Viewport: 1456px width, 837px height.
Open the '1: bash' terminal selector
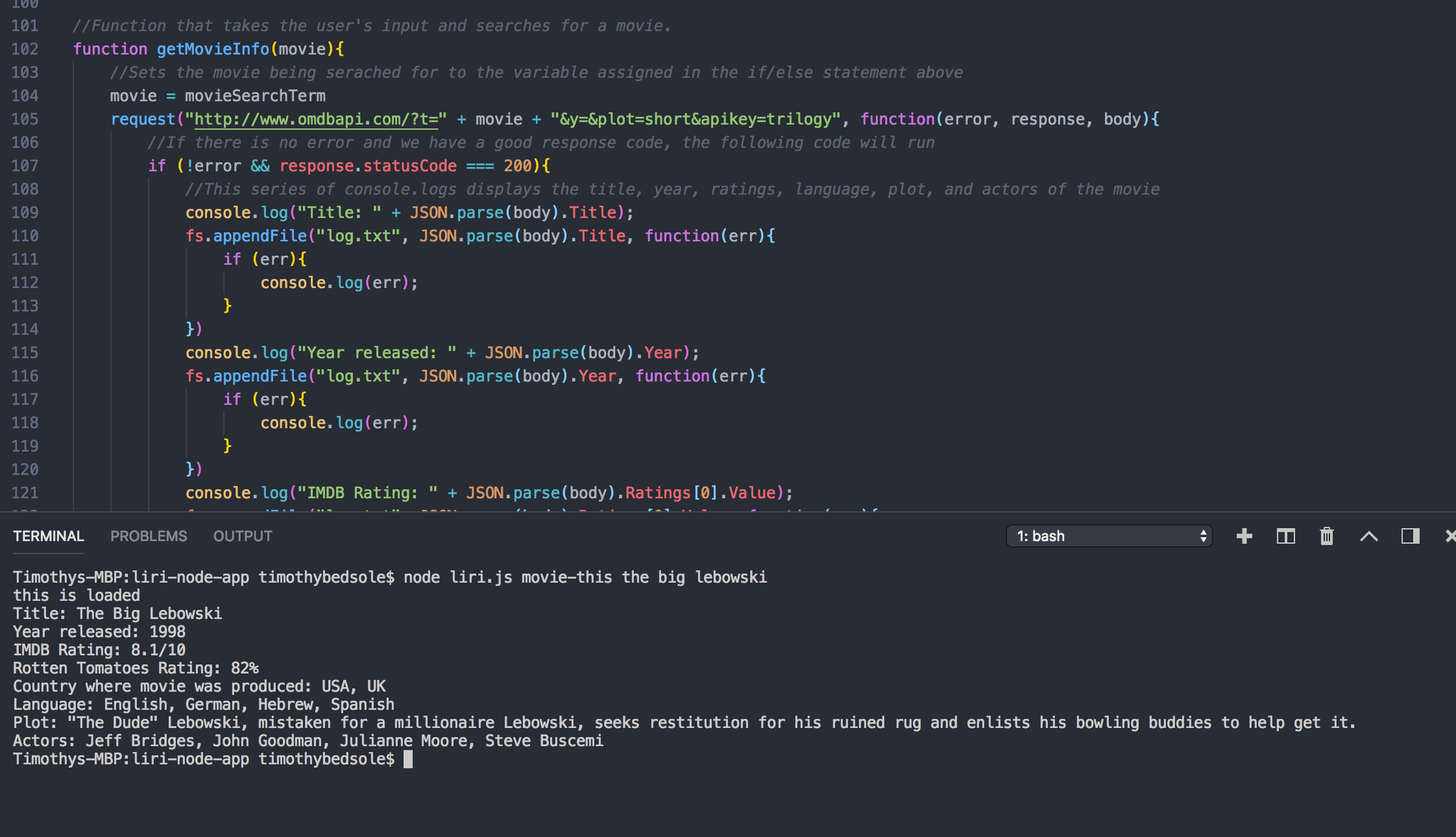pyautogui.click(x=1109, y=536)
